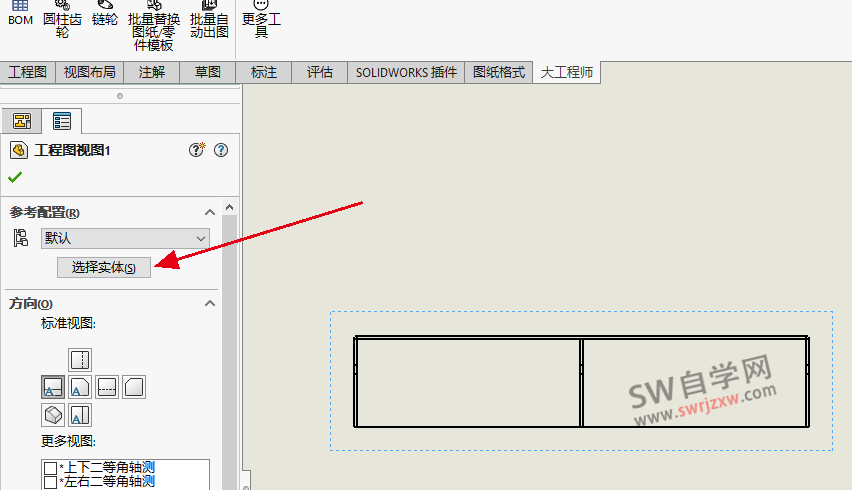852x490 pixels.
Task: Open 批量替换图纸/零件模板 tool
Action: 154,26
